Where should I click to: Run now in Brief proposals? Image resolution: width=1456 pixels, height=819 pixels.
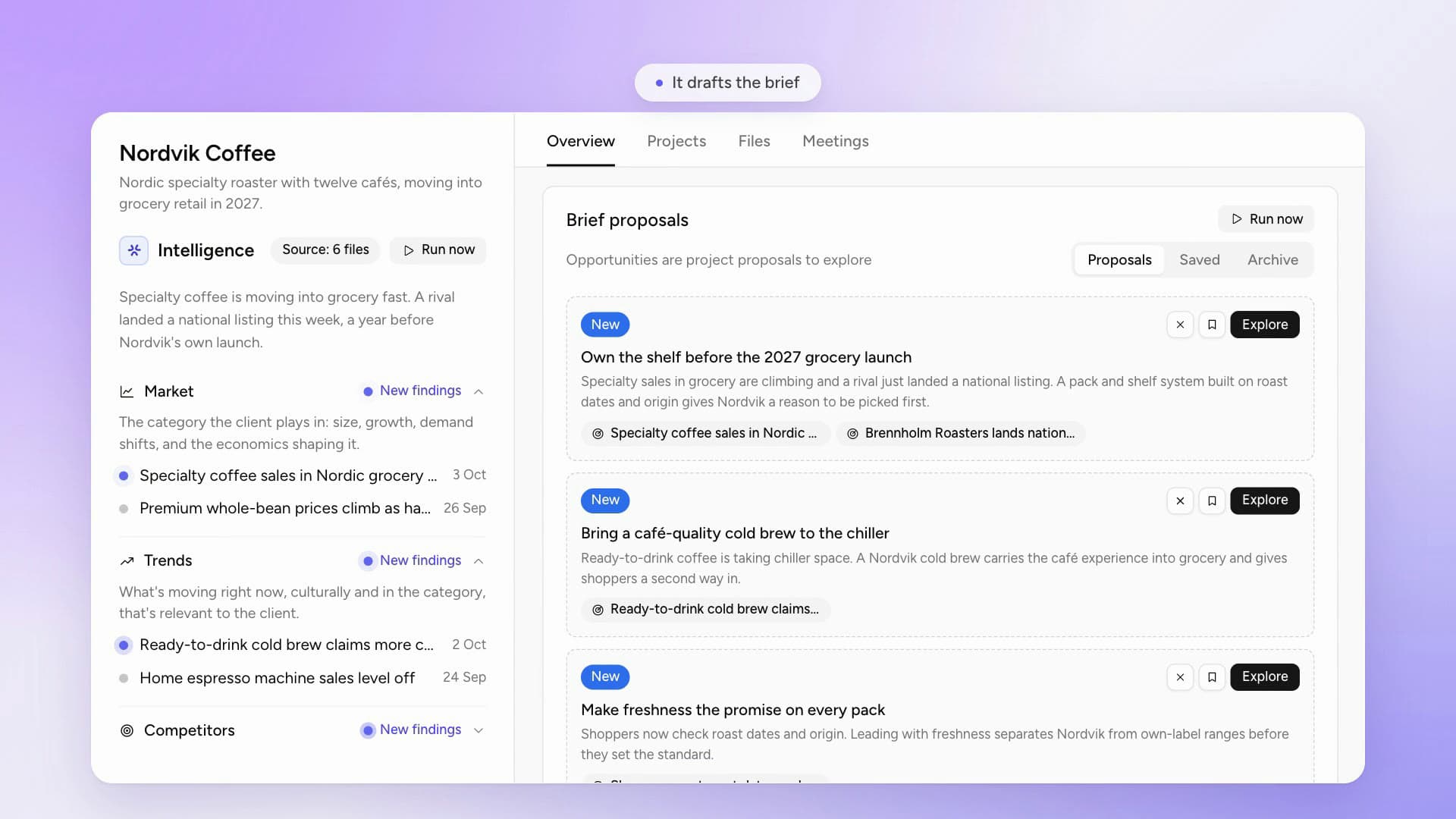[x=1266, y=219]
